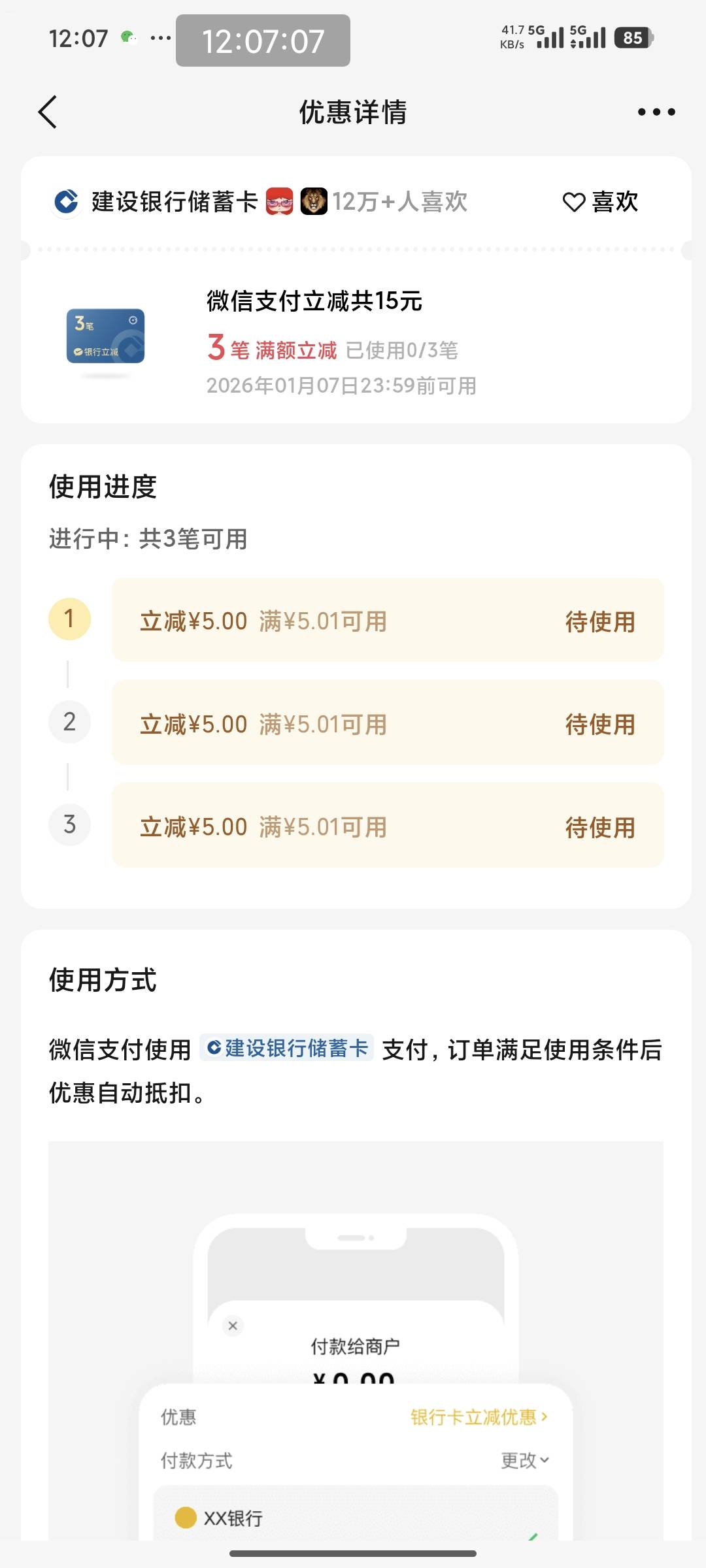
Task: Open the 更改 payment method dropdown
Action: pyautogui.click(x=525, y=1460)
